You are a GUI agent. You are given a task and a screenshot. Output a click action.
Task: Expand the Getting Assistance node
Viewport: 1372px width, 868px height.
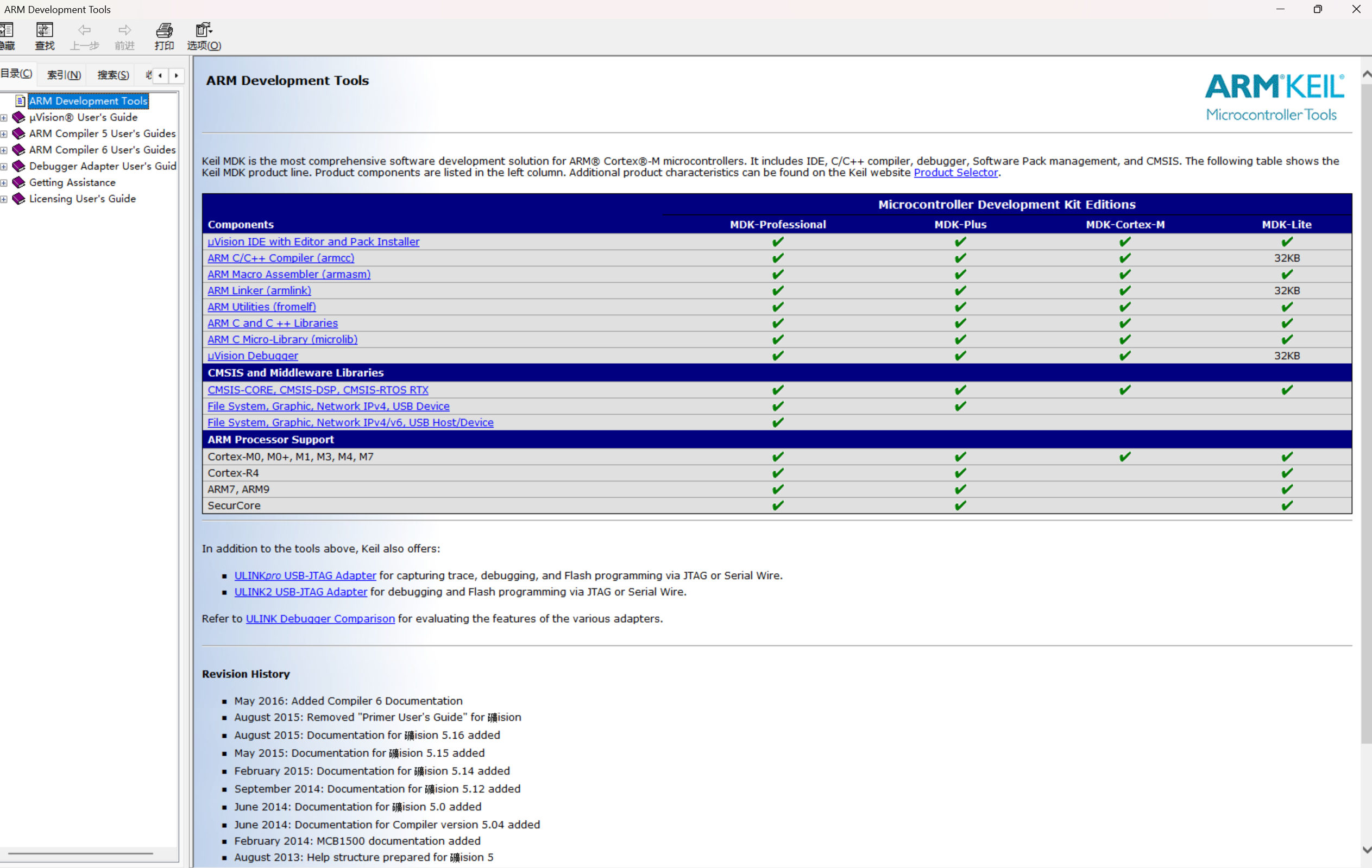point(3,183)
